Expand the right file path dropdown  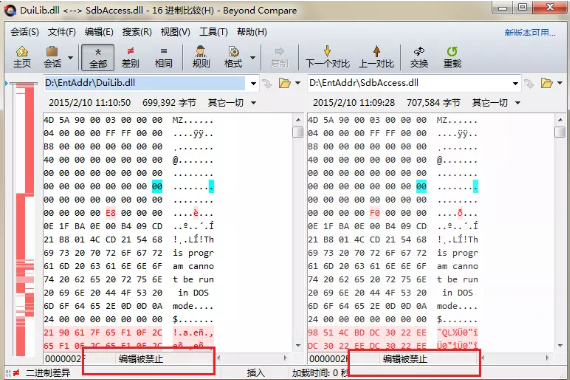coord(515,83)
